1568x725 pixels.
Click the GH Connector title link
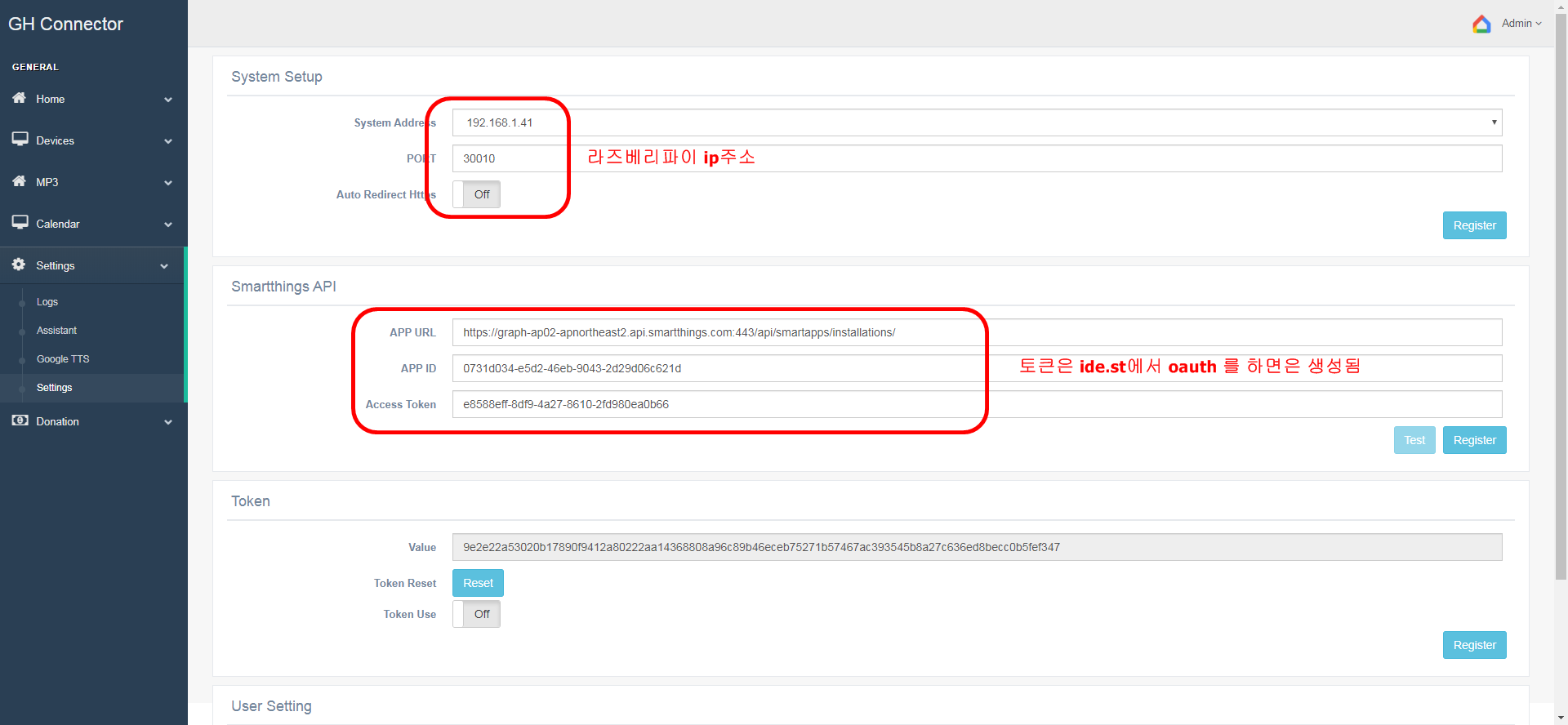point(65,24)
